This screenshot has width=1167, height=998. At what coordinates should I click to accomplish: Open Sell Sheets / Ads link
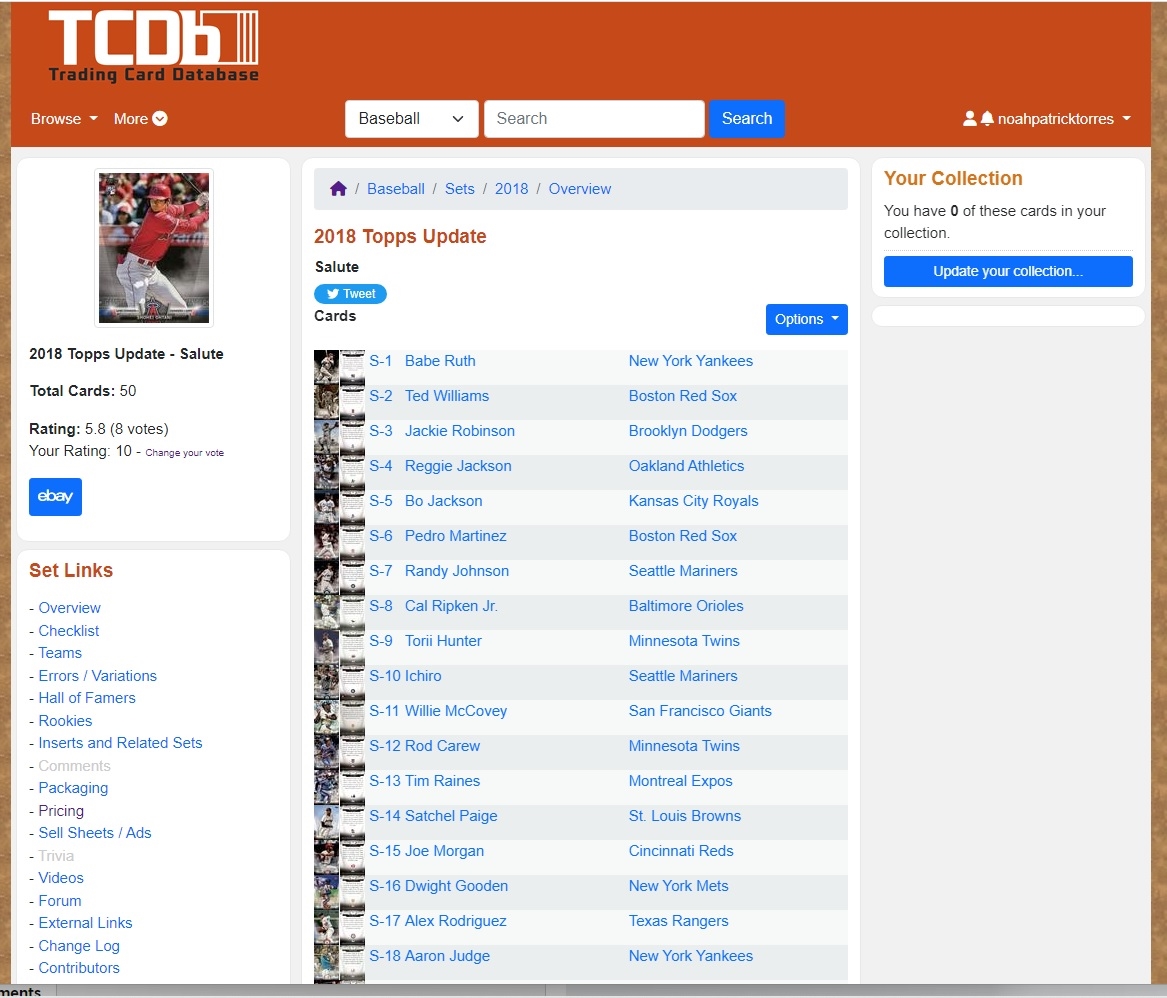(x=95, y=833)
